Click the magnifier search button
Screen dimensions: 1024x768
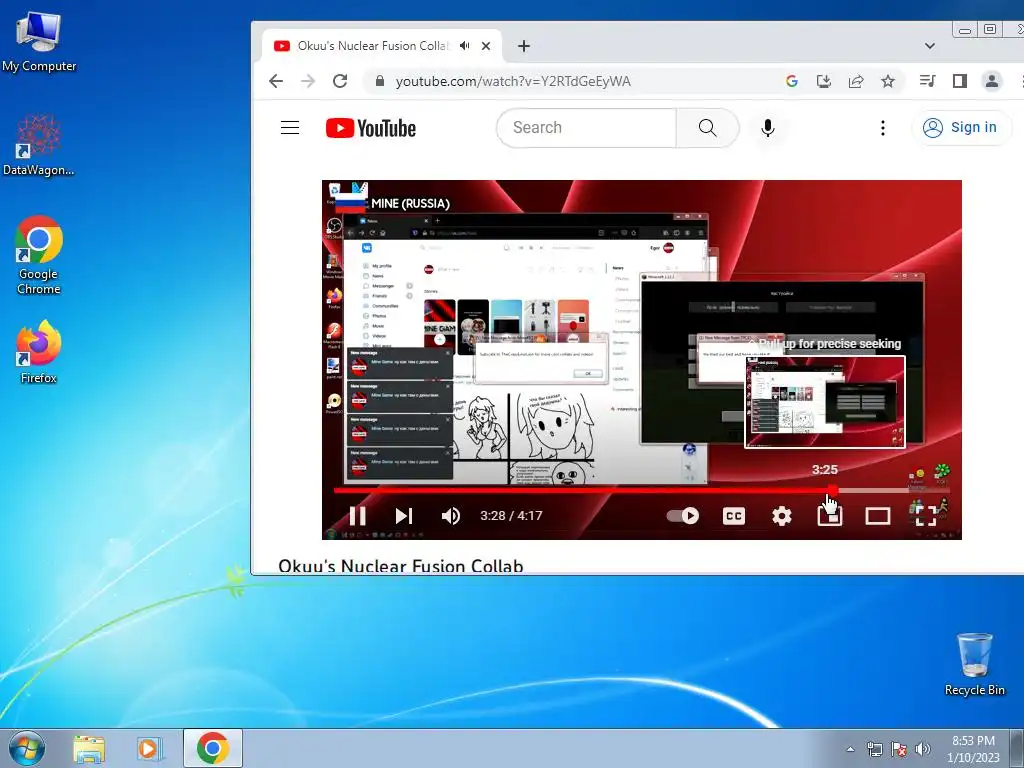pyautogui.click(x=707, y=128)
